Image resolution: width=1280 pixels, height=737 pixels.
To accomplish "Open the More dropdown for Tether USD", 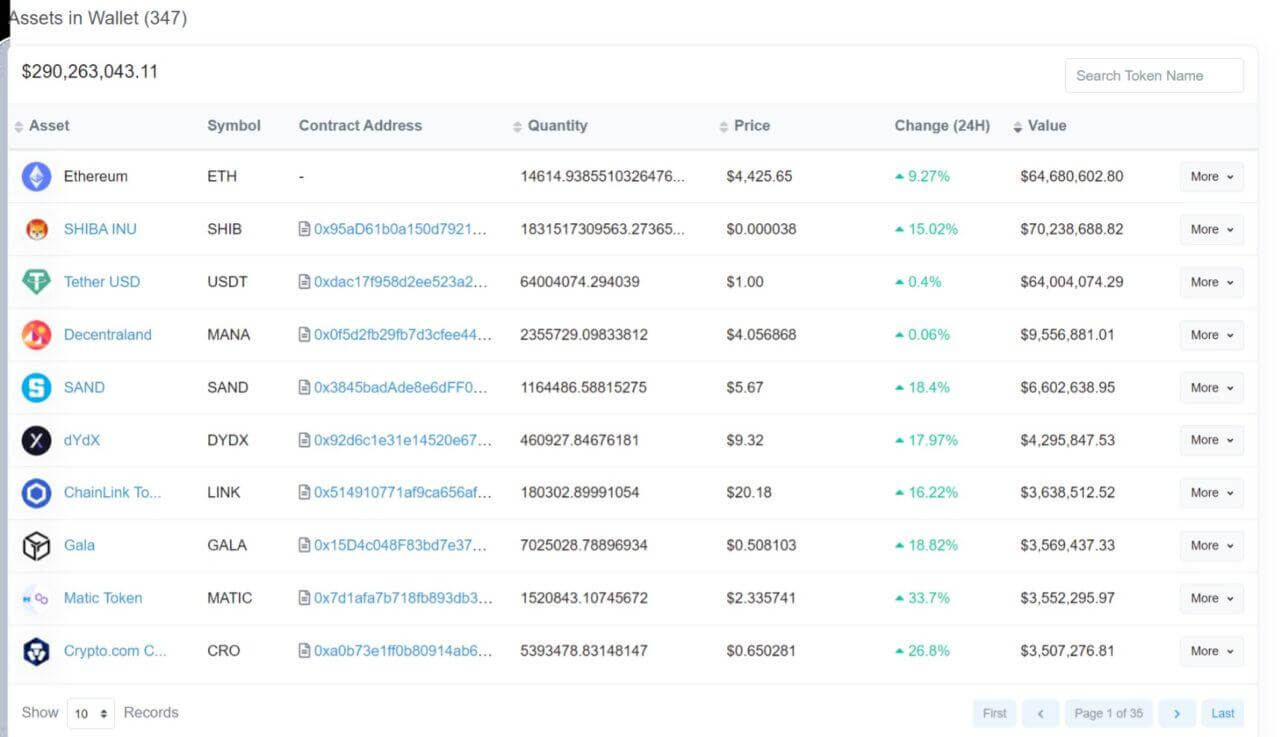I will [x=1212, y=282].
